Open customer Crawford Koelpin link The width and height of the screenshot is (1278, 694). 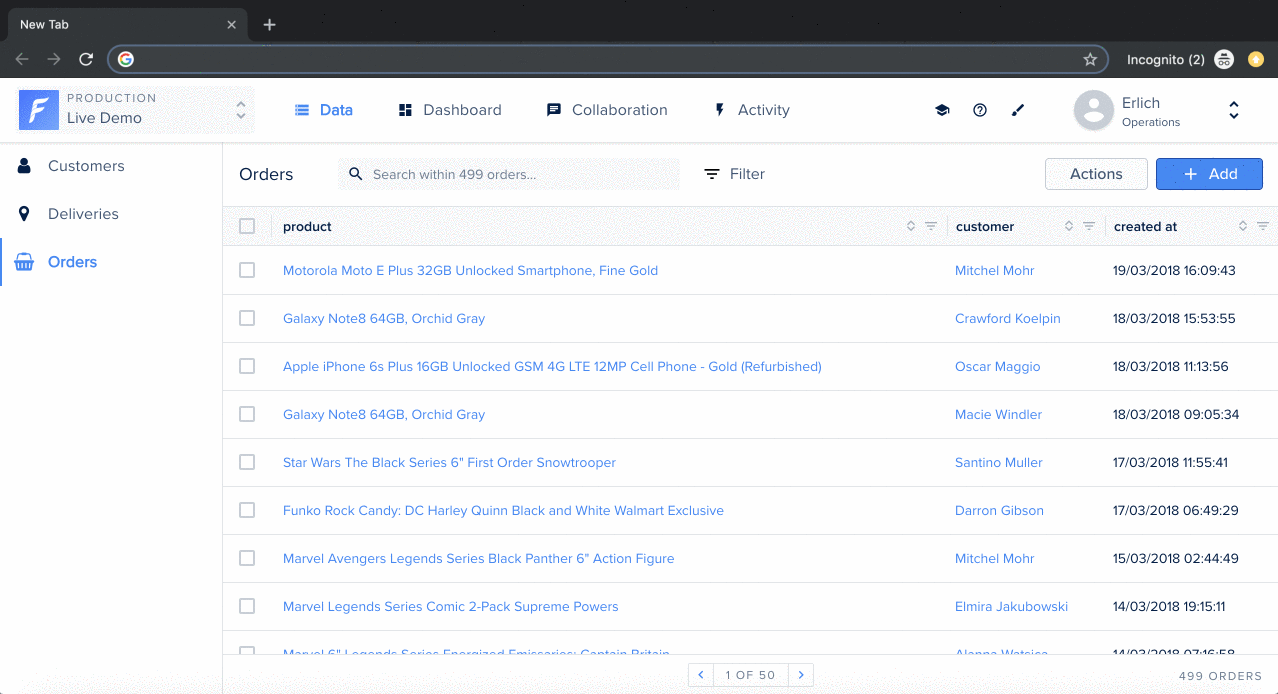point(1008,318)
